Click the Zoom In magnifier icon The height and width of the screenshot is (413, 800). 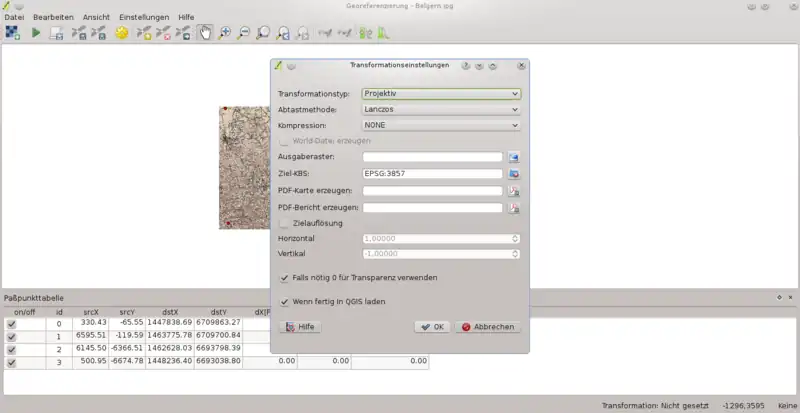(x=225, y=33)
